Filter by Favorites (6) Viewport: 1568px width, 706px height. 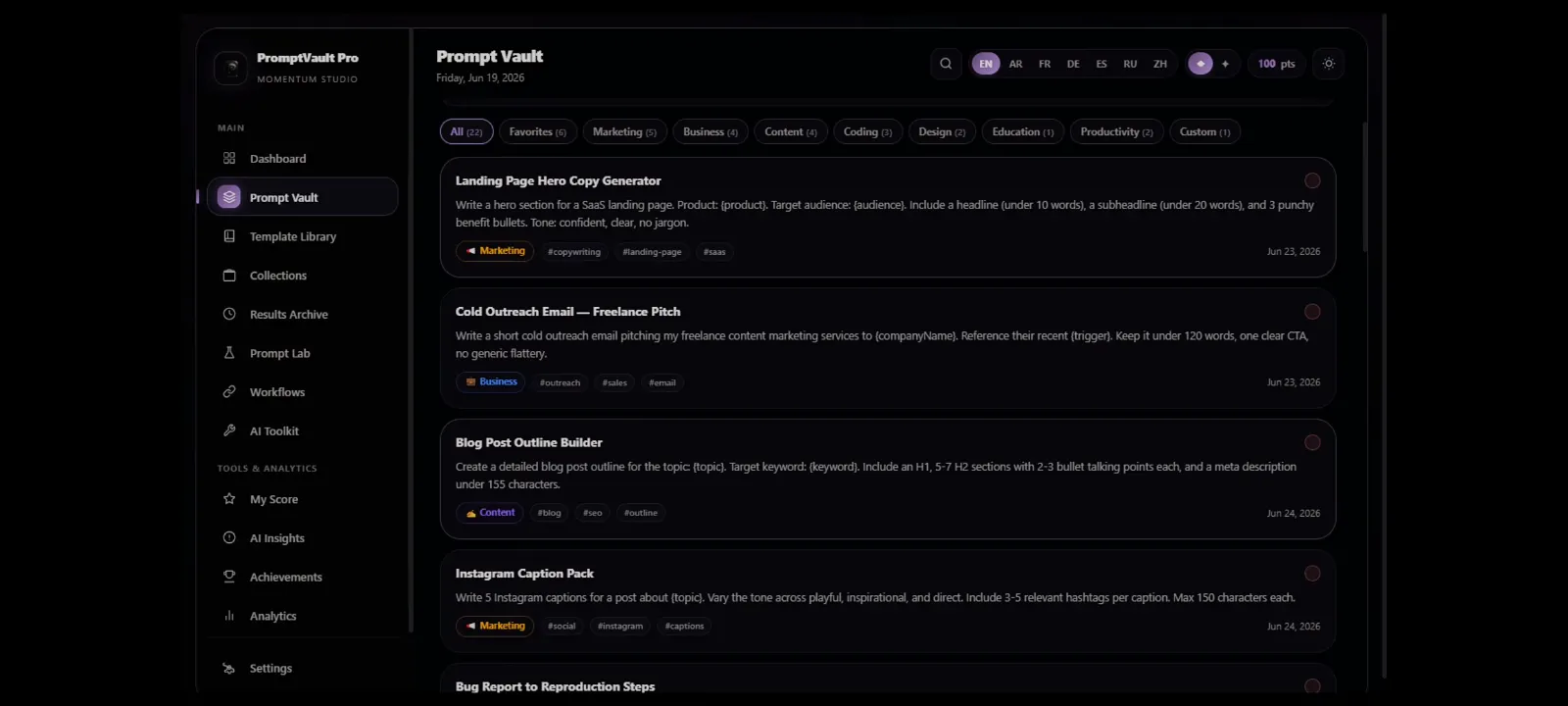click(537, 131)
